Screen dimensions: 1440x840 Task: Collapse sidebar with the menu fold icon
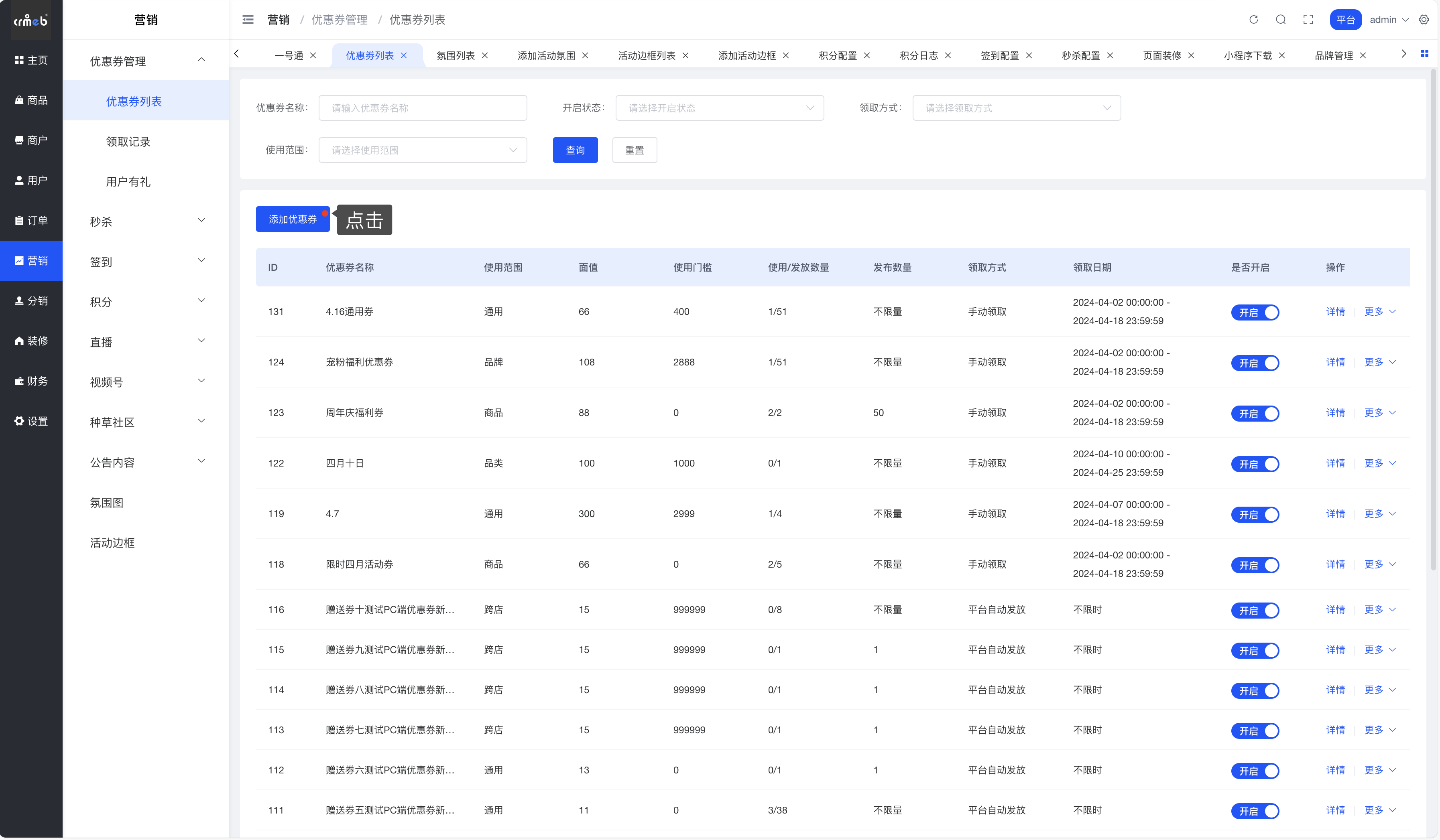(x=248, y=19)
